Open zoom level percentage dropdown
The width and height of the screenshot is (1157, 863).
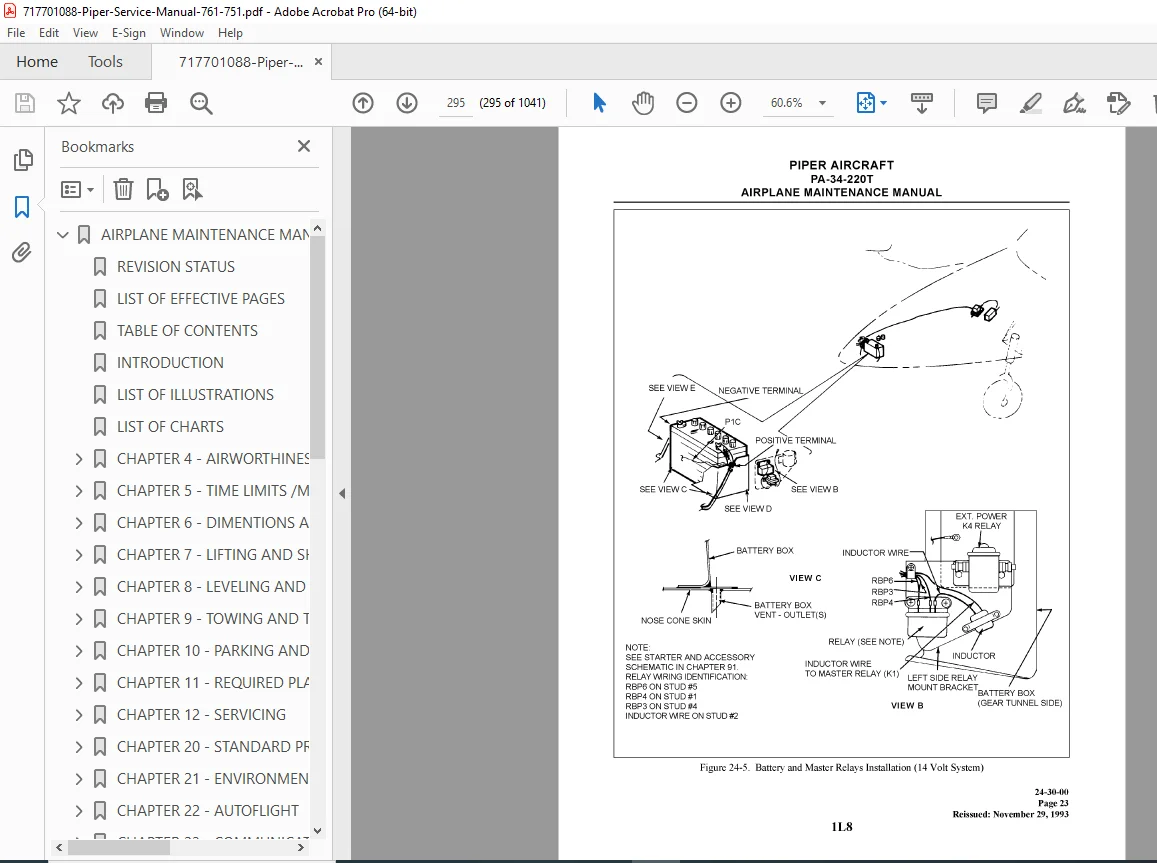[x=822, y=103]
